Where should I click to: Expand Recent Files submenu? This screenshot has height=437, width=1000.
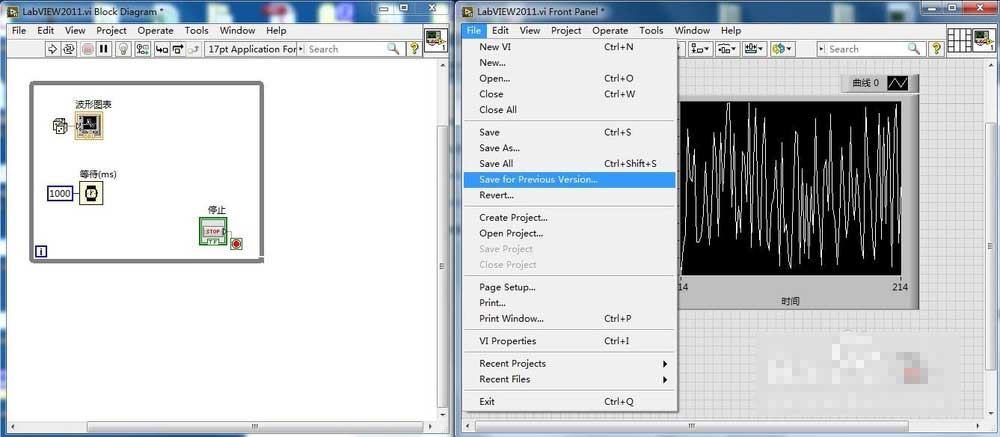(569, 379)
